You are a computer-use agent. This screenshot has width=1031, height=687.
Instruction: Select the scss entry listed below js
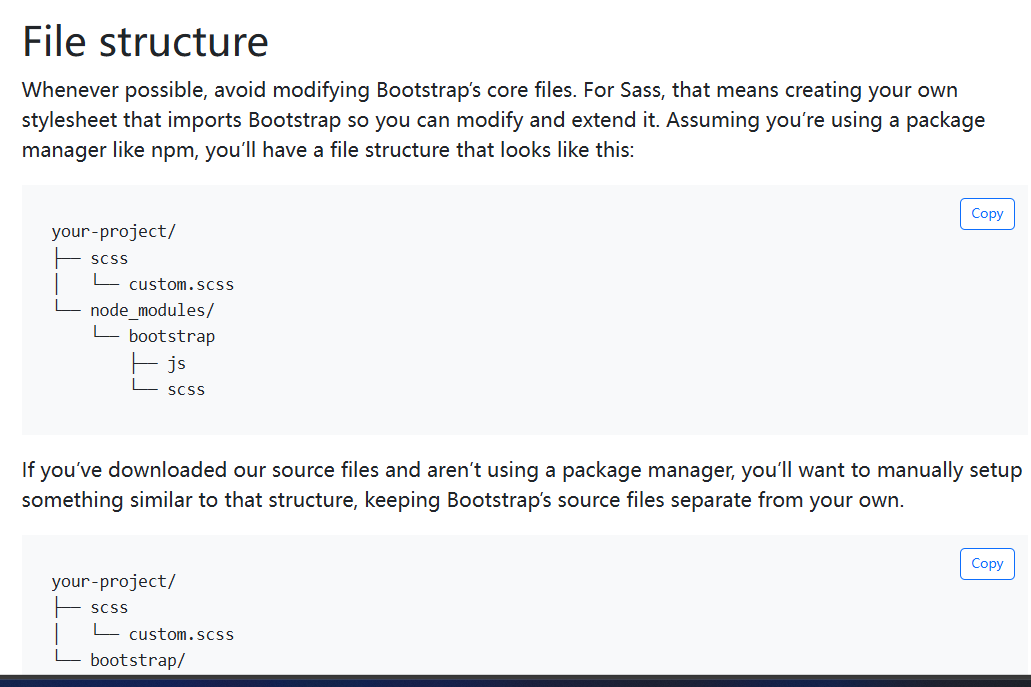(x=186, y=389)
